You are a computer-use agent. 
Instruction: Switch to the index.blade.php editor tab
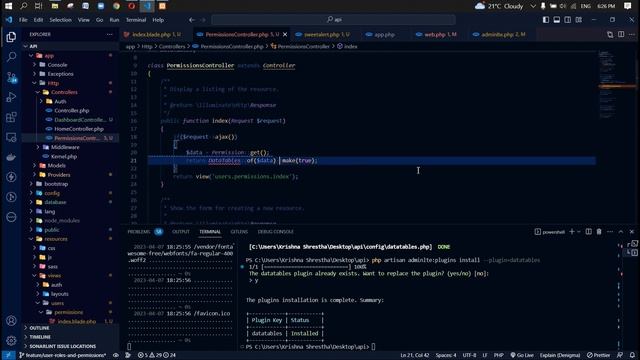tap(156, 35)
